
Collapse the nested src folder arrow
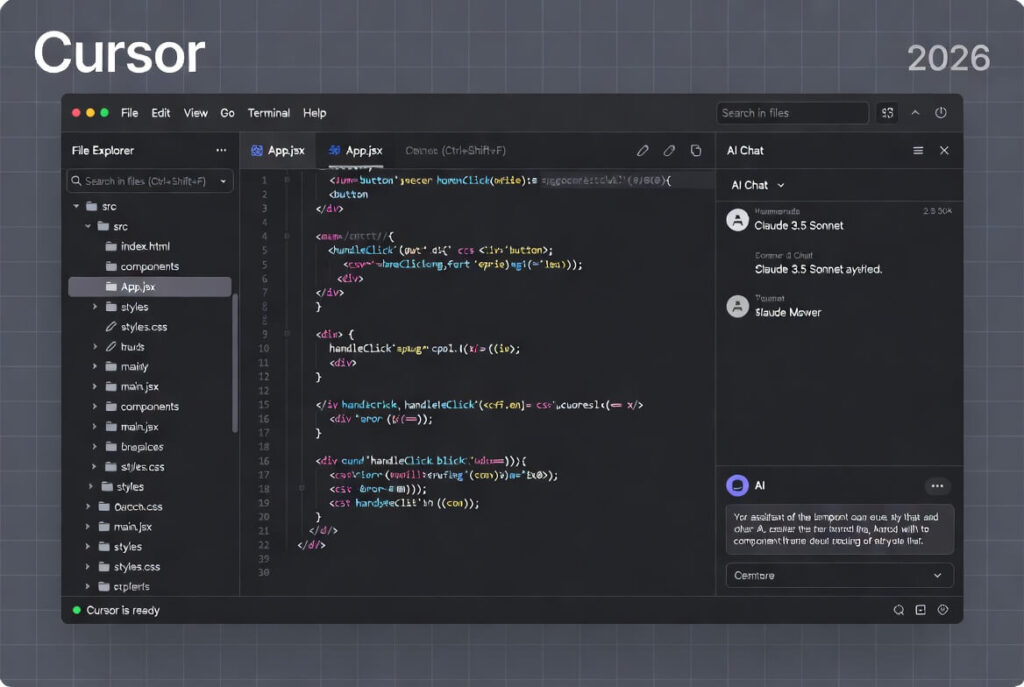pos(88,227)
